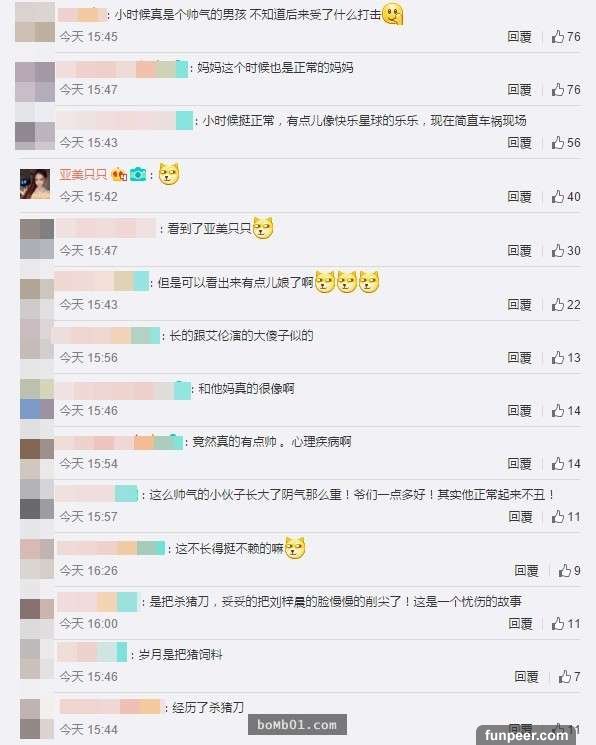Like the 15:57 comment with 11 likes

click(558, 516)
